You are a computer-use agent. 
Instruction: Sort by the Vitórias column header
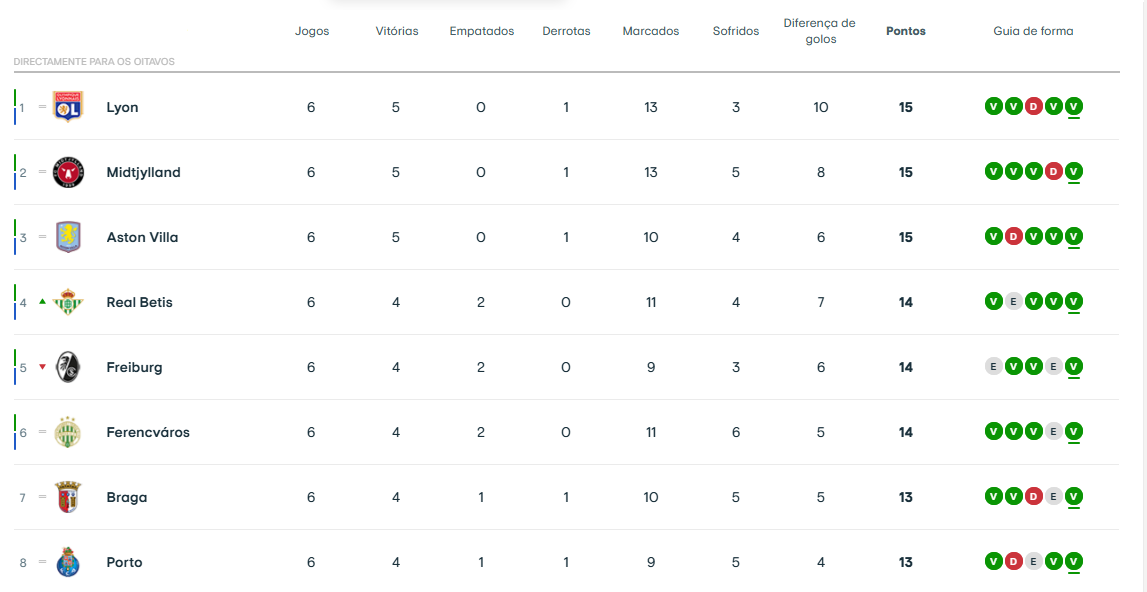(x=396, y=31)
